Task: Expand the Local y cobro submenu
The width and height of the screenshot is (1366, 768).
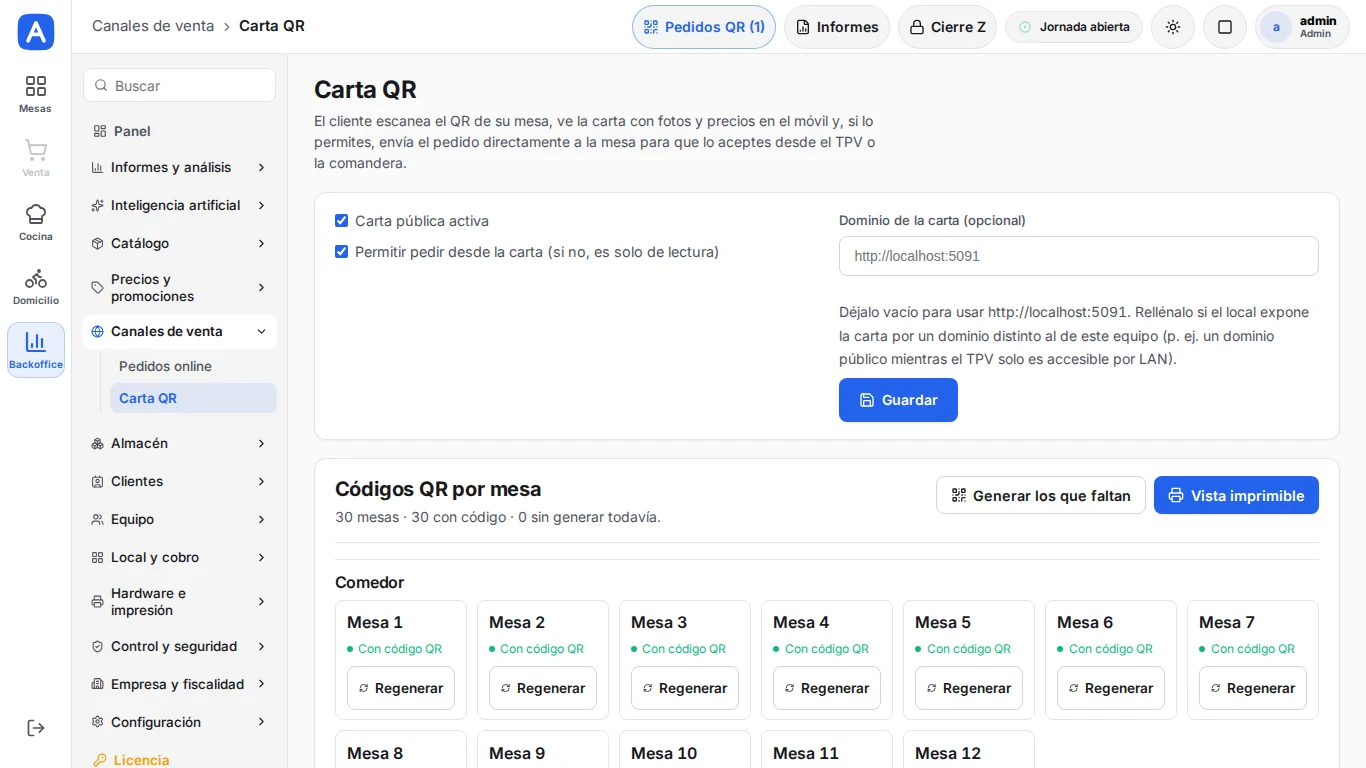Action: pyautogui.click(x=179, y=557)
